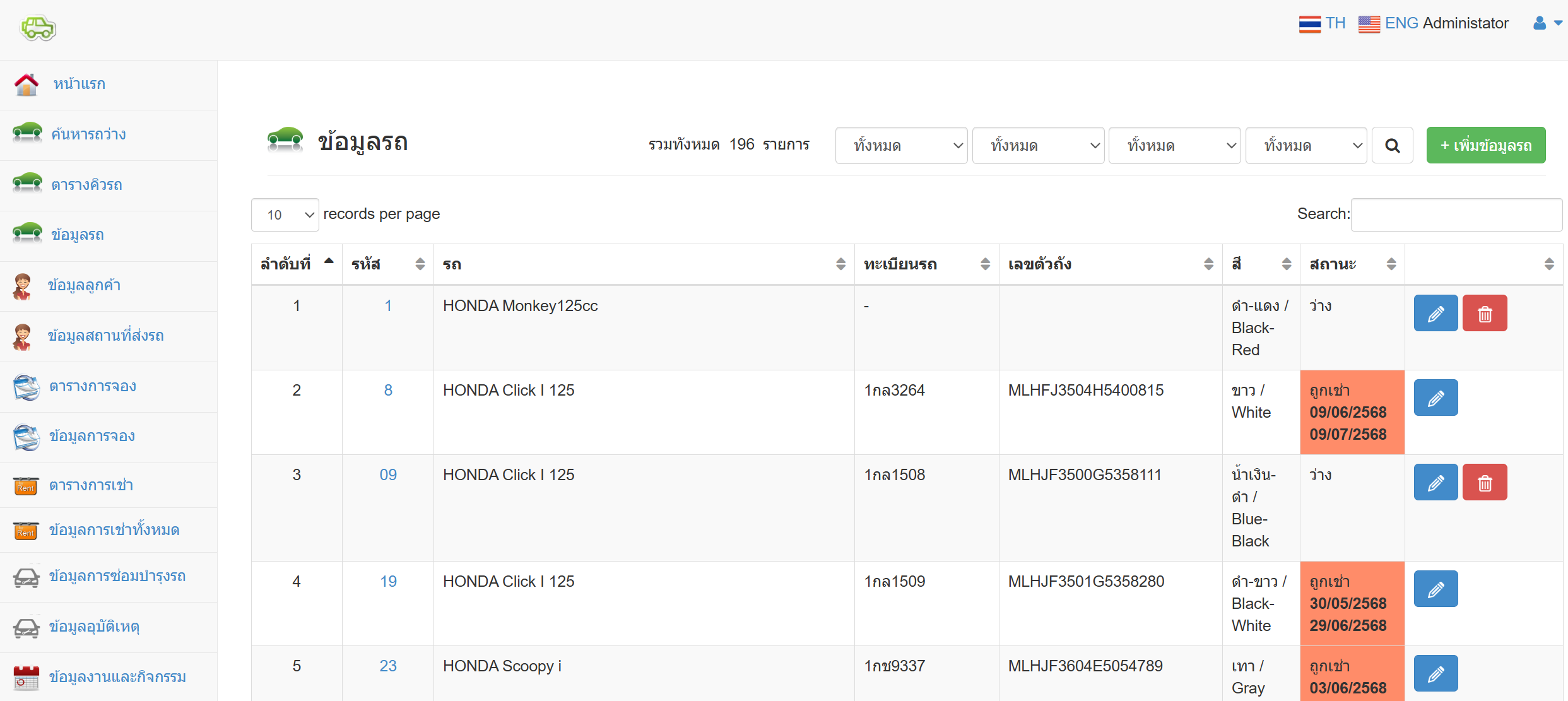Click the เพิ่มข้อมูลรถ button
Viewport: 1568px width, 701px height.
tap(1486, 145)
